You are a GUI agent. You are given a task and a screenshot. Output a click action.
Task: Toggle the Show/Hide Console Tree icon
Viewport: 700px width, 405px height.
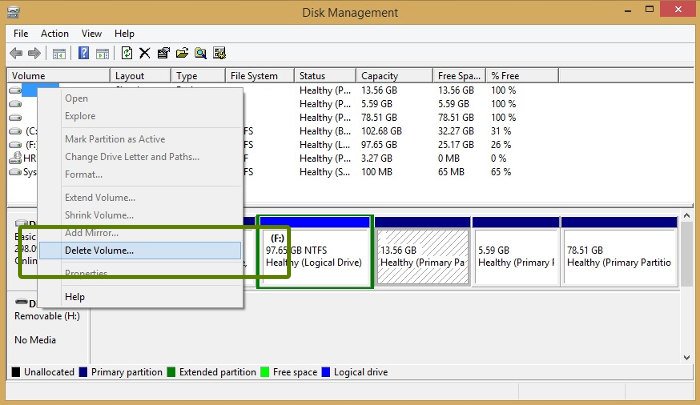(59, 54)
